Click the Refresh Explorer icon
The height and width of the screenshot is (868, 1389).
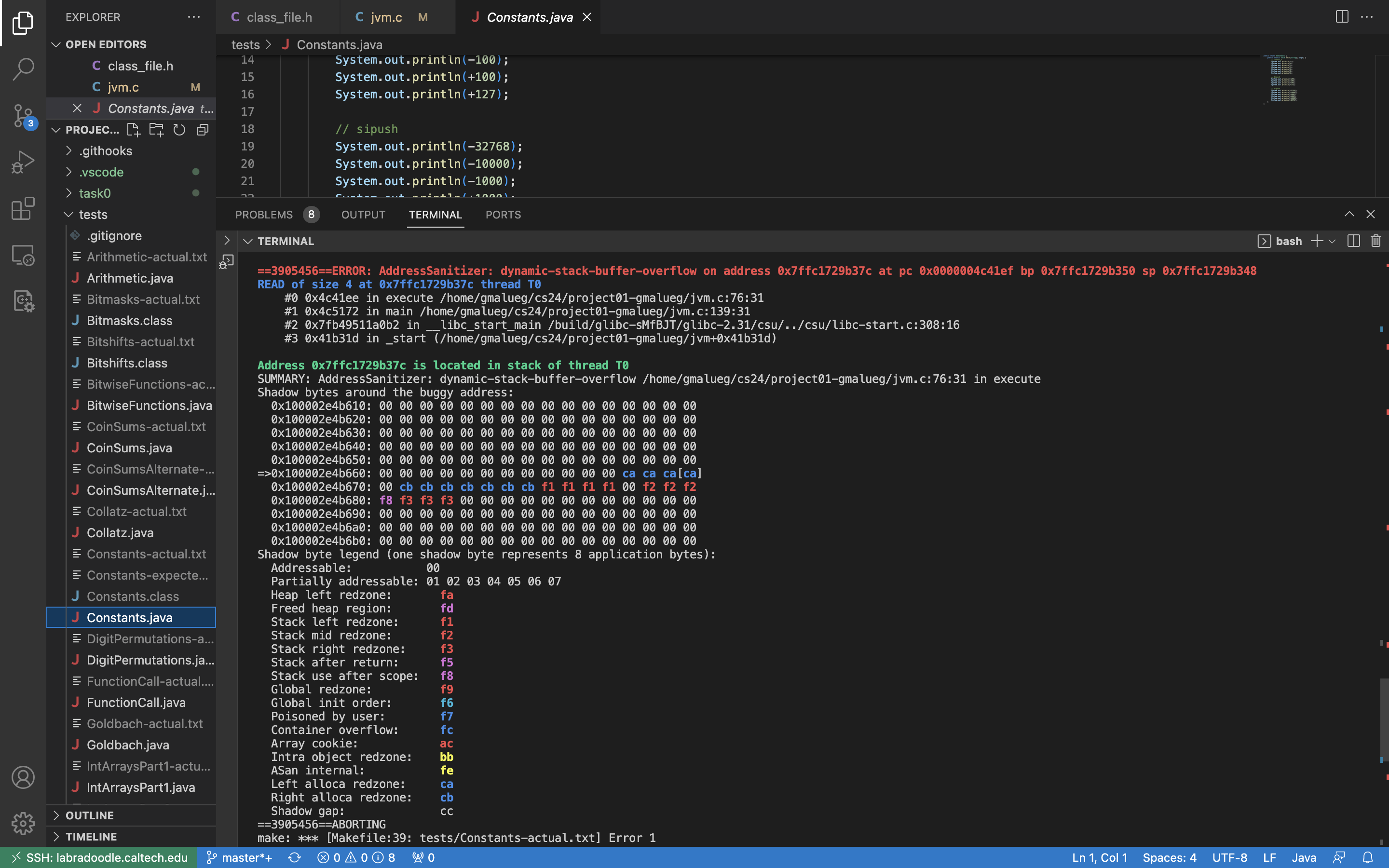coord(179,130)
